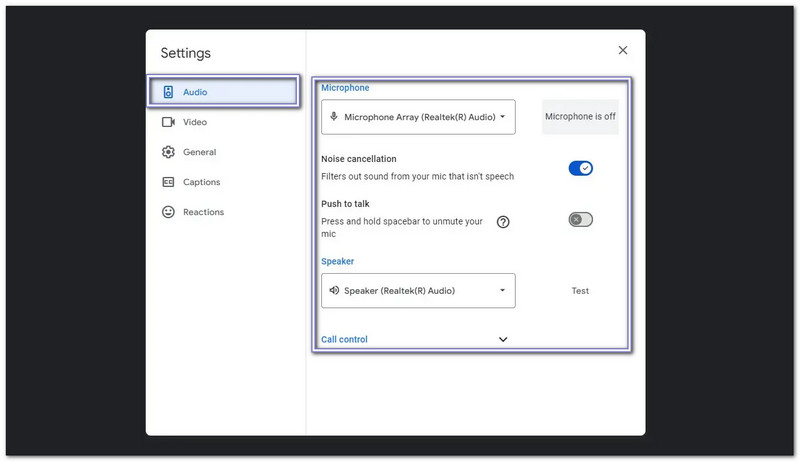
Task: Select the Reactions tab label
Action: coord(203,212)
